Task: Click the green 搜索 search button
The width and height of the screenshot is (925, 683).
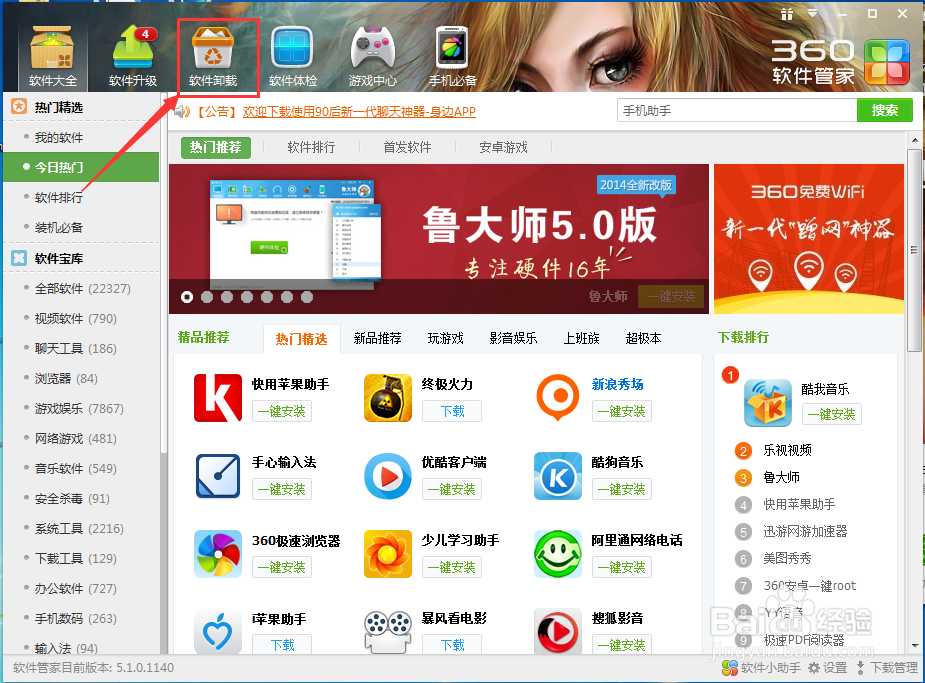Action: pos(885,110)
